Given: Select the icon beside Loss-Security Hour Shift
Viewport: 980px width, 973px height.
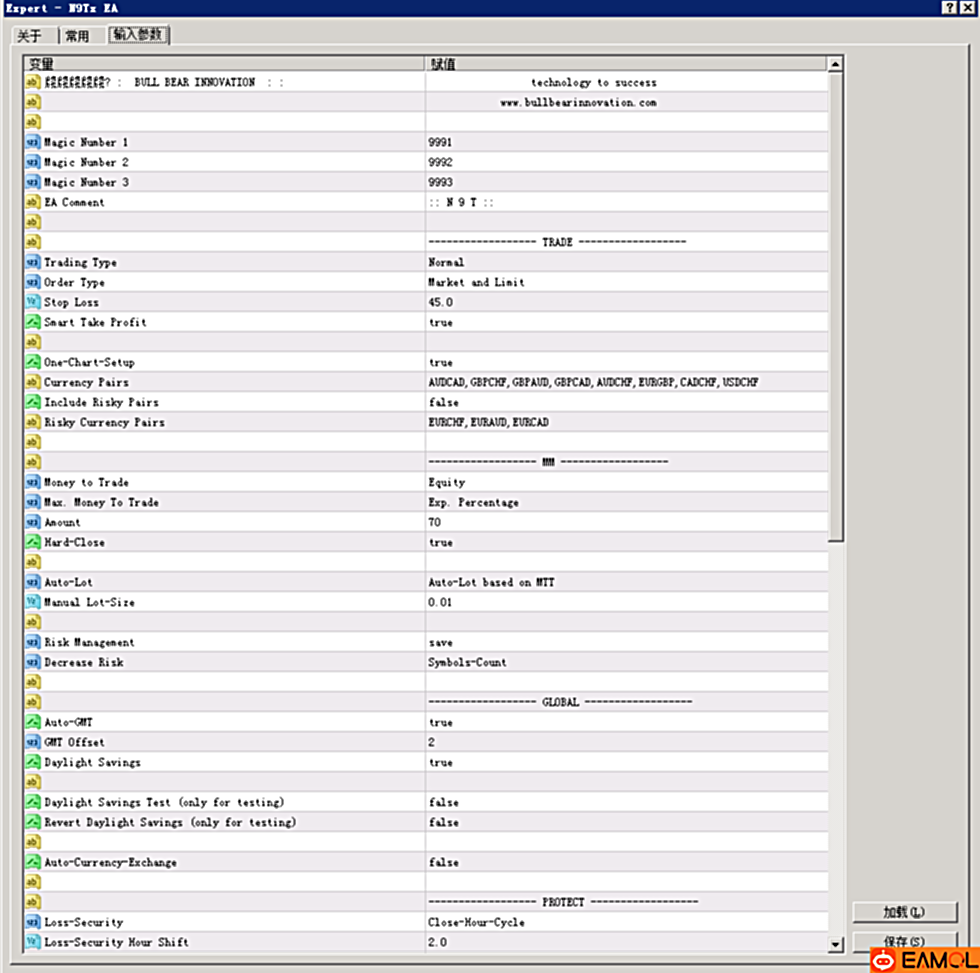Looking at the screenshot, I should tap(32, 942).
